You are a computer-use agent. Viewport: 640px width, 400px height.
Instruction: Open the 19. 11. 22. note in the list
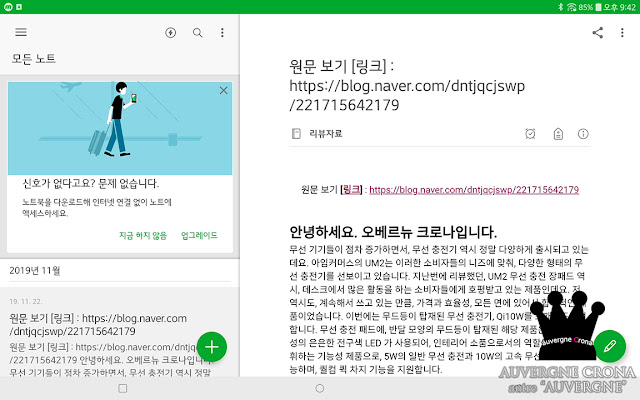(120, 333)
